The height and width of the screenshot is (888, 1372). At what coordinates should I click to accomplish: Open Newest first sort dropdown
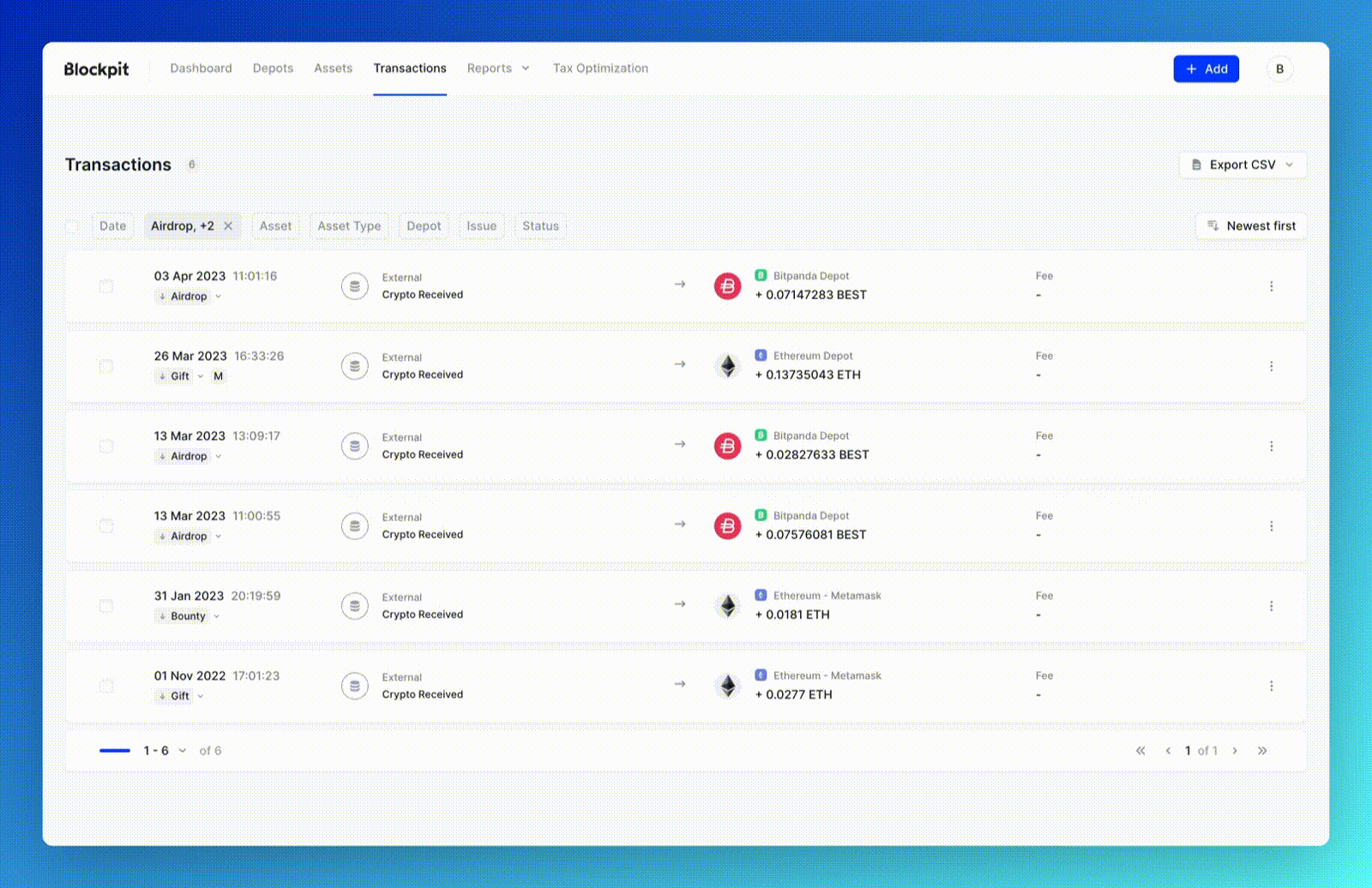pos(1251,226)
